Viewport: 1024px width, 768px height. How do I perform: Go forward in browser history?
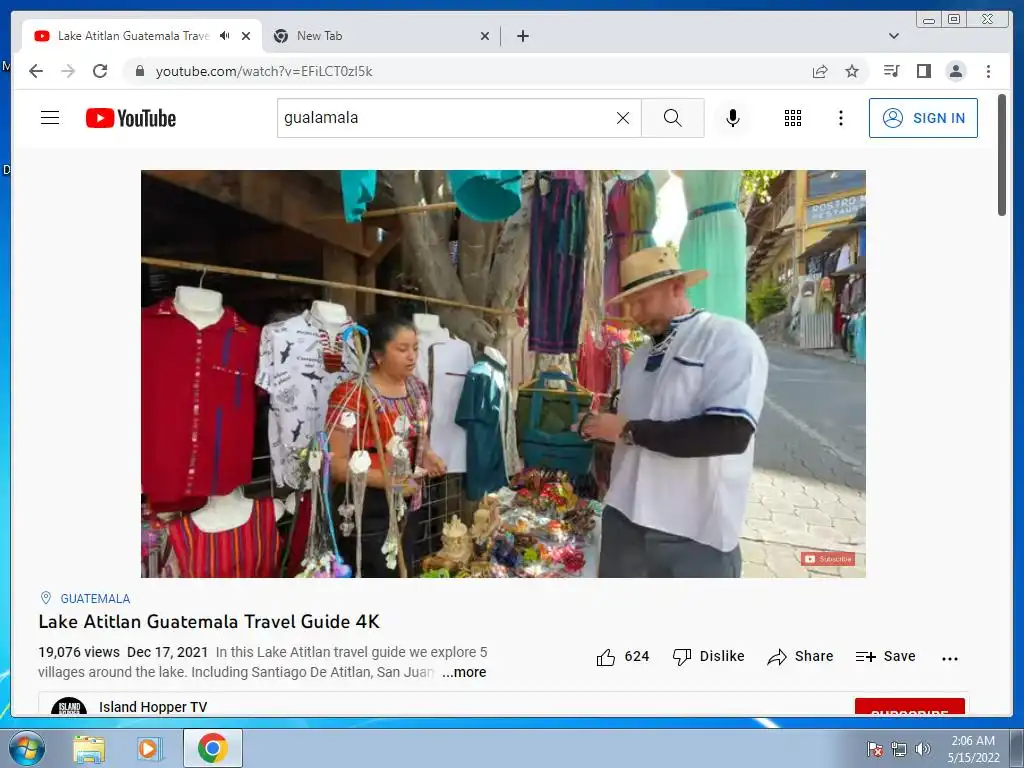point(68,71)
